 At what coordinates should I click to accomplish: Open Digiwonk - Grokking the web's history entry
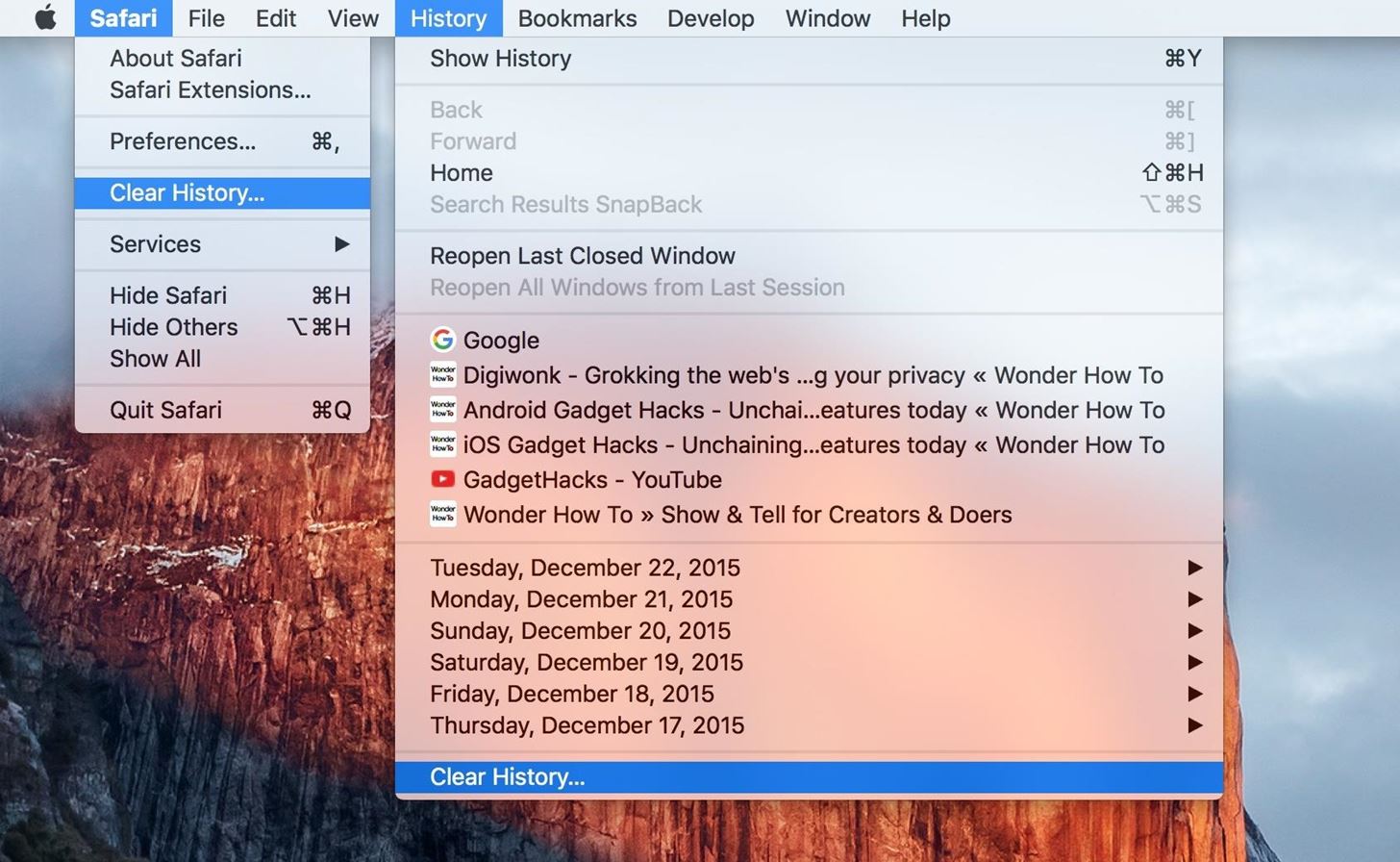point(809,374)
